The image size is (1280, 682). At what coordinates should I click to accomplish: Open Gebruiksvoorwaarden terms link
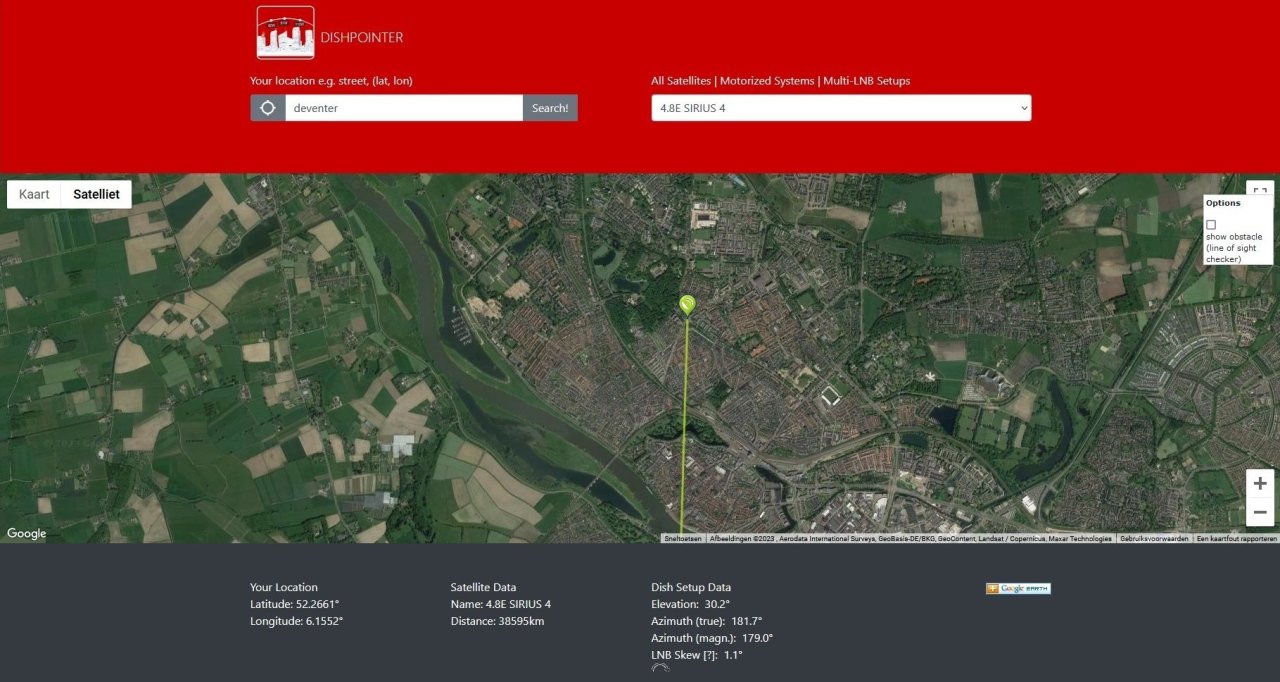tap(1154, 538)
